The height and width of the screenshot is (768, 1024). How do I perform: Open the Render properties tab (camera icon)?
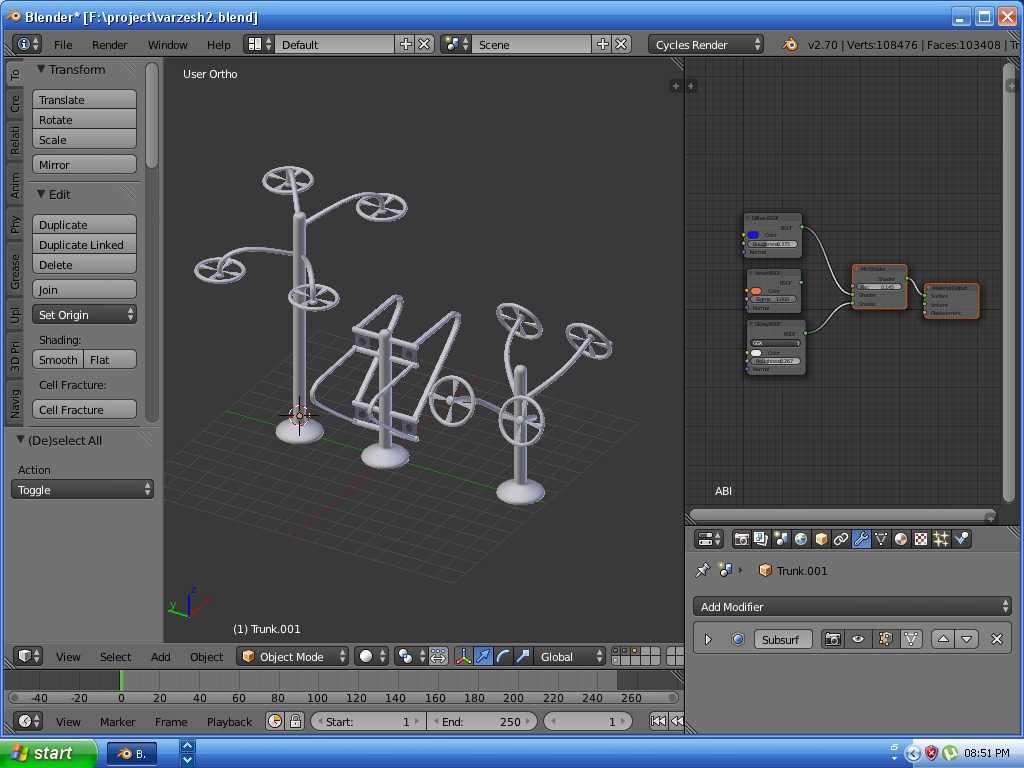741,539
